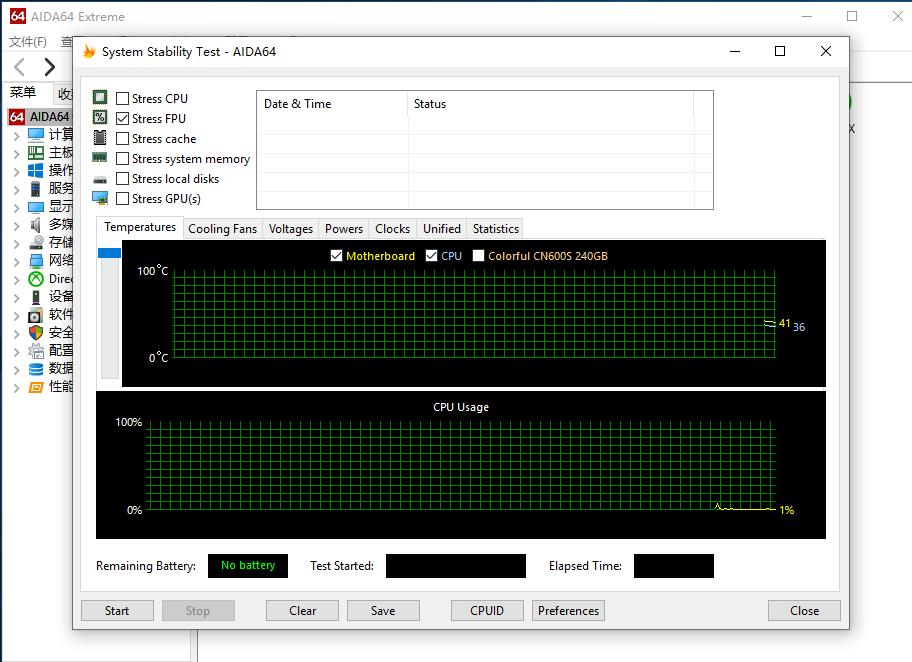Click the AIDA64 Extreme logo in main window
Viewport: 912px width, 662px height.
[17, 16]
